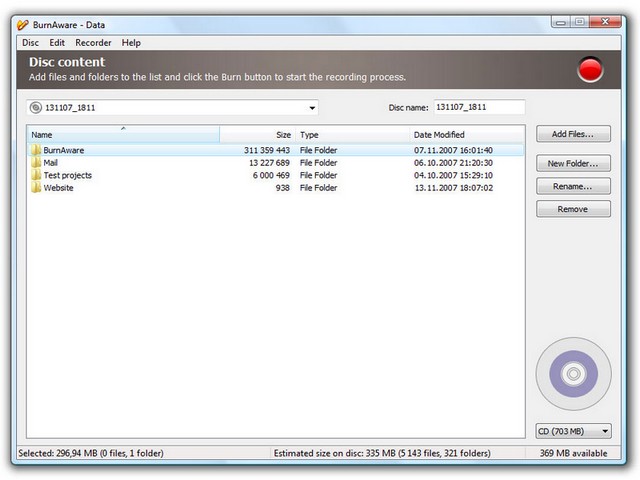The height and width of the screenshot is (480, 640).
Task: Click the size value 938
Action: pos(282,188)
